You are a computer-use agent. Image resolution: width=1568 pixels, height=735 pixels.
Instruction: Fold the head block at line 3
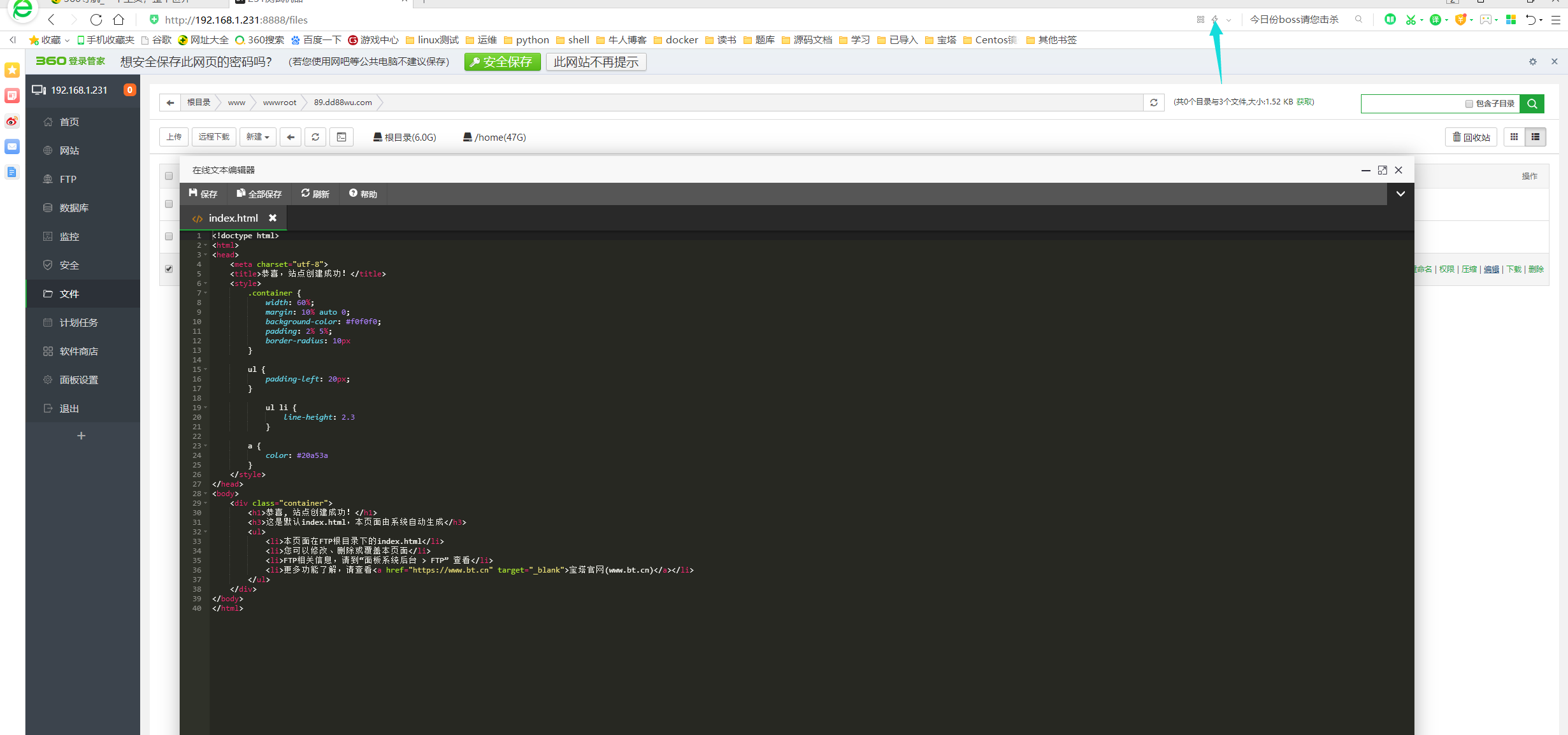pos(206,255)
